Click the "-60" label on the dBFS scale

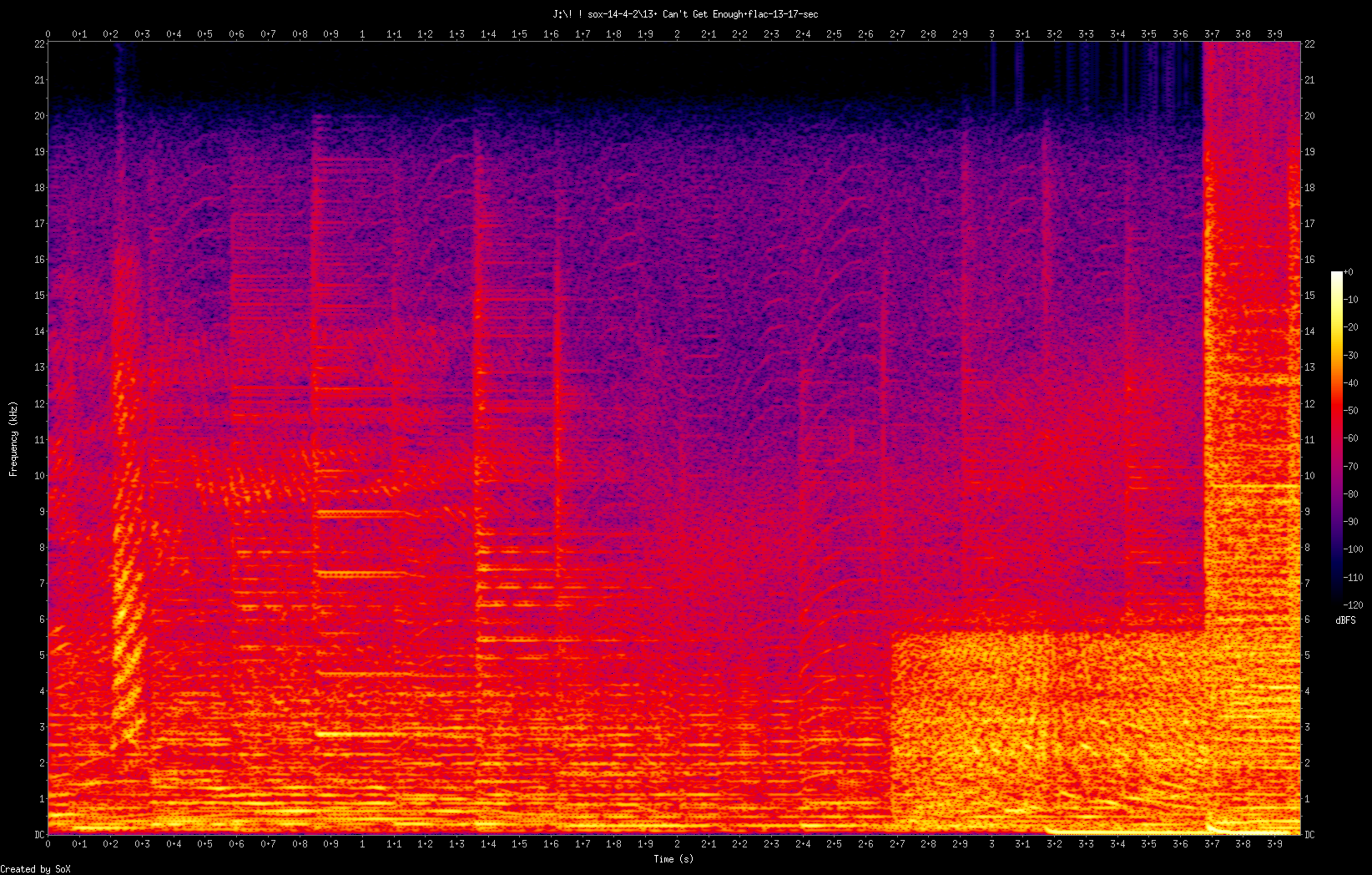tap(1351, 438)
